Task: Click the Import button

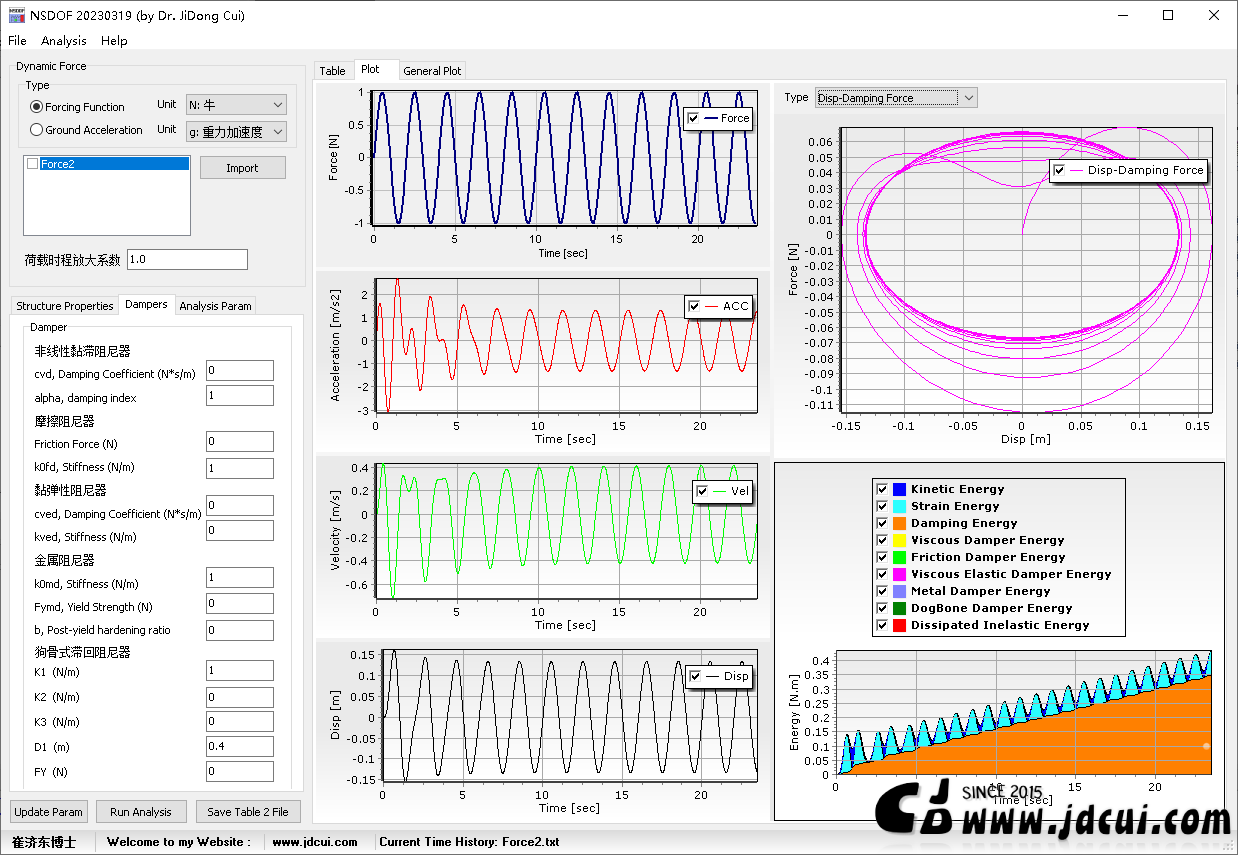Action: click(x=242, y=168)
